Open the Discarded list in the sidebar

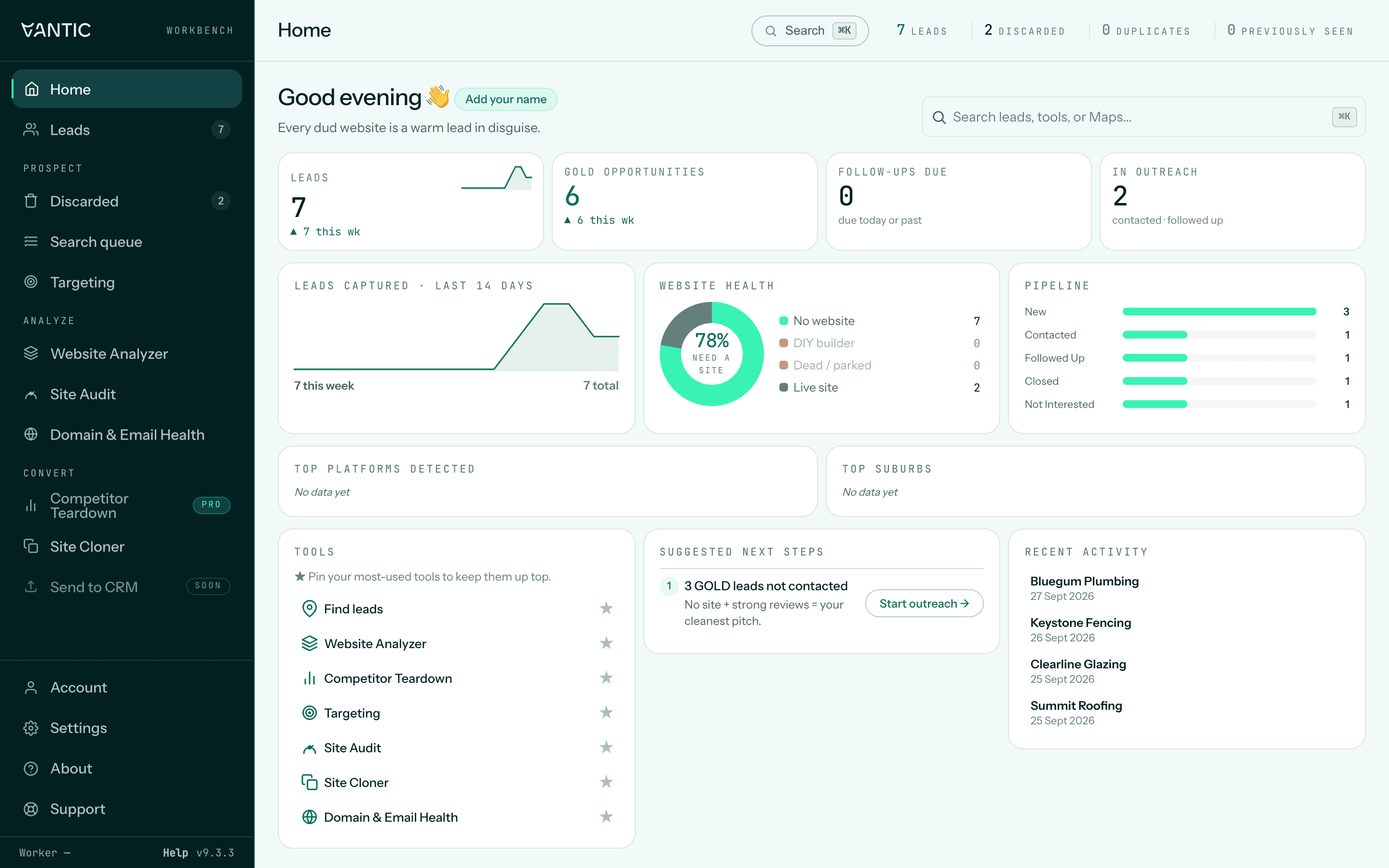click(127, 201)
